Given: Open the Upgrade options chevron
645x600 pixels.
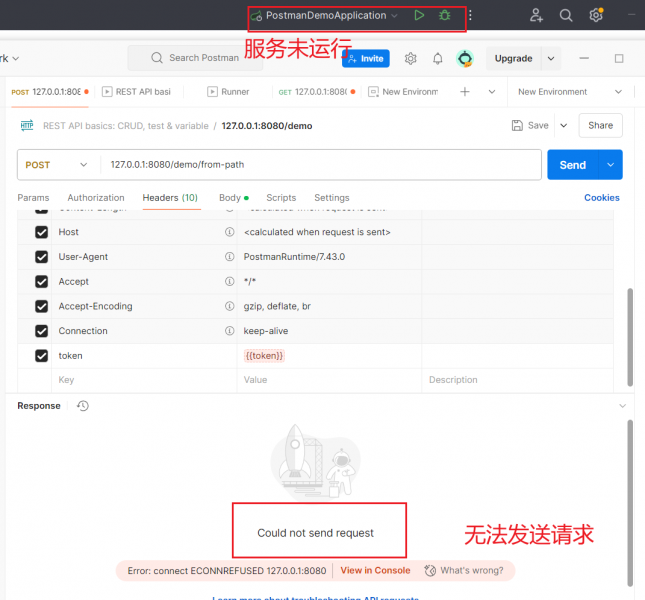Looking at the screenshot, I should (551, 59).
